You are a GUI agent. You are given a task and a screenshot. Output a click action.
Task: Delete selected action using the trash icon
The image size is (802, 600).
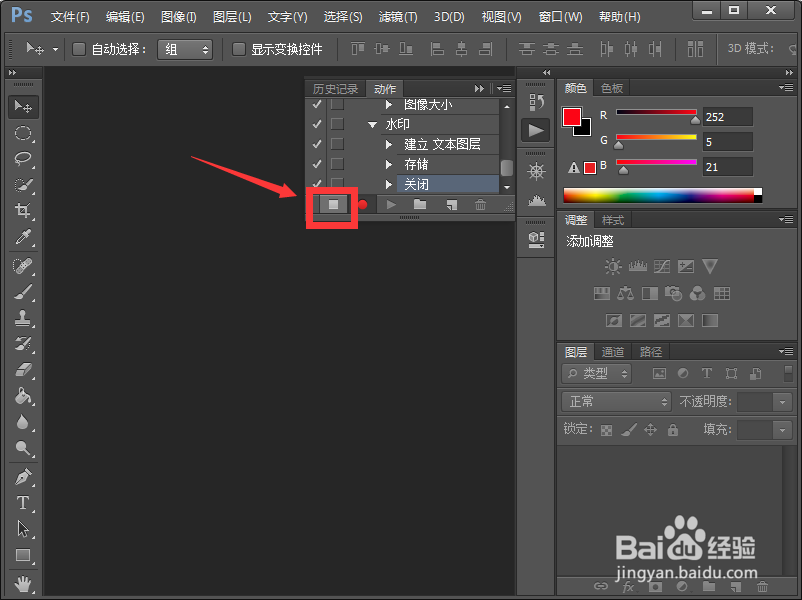481,204
